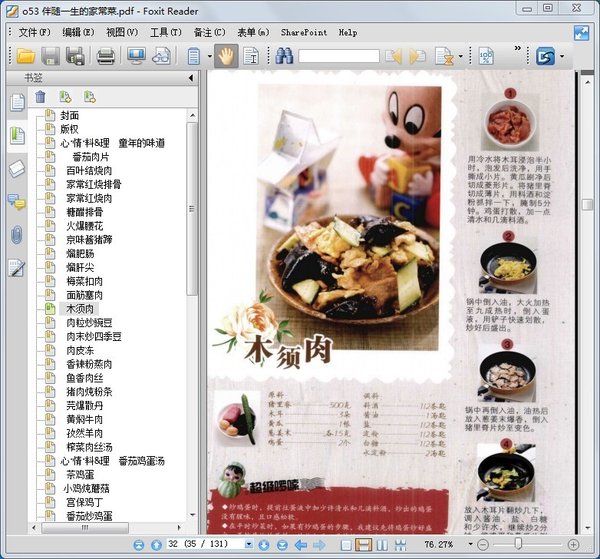Click the binoculars search icon
The height and width of the screenshot is (559, 600).
click(x=284, y=56)
